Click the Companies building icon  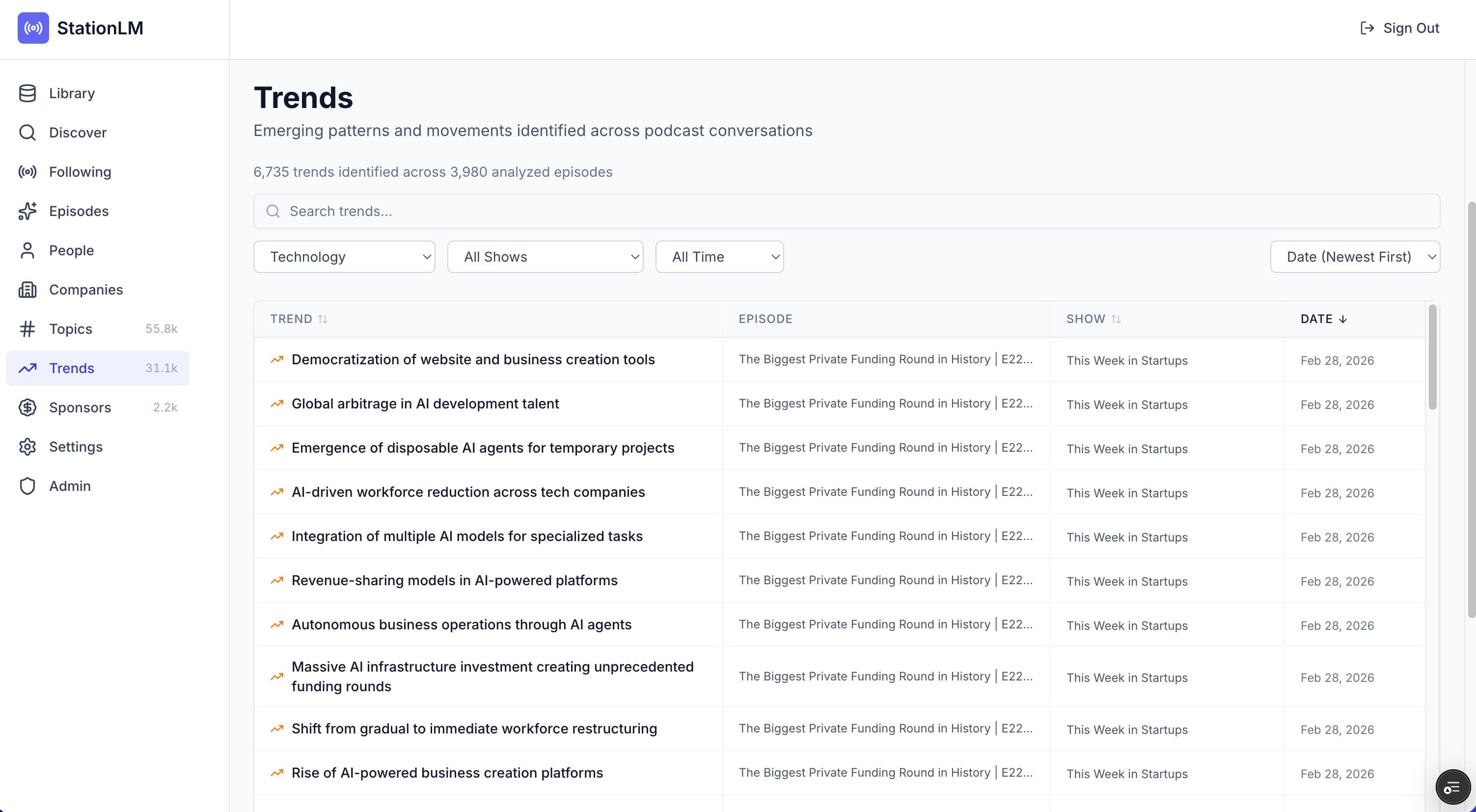pos(27,289)
